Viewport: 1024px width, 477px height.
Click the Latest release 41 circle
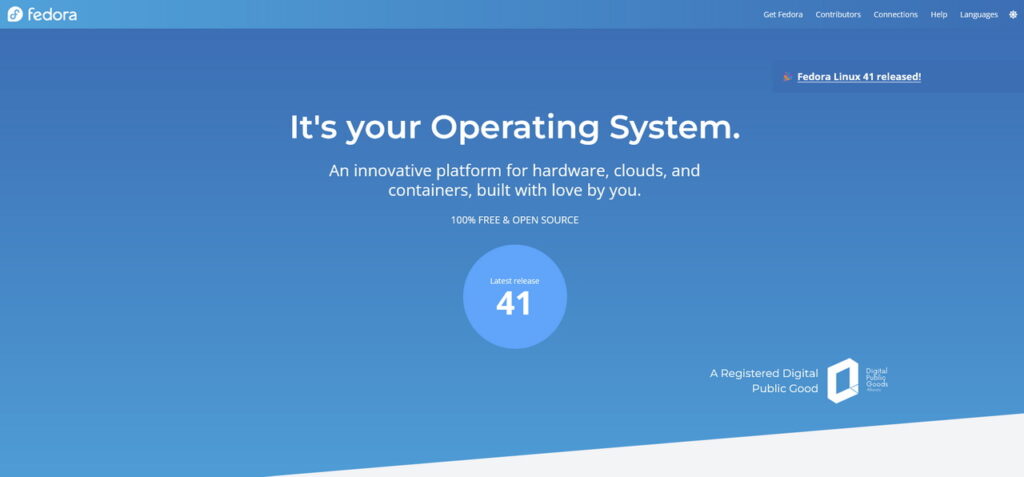pos(515,297)
